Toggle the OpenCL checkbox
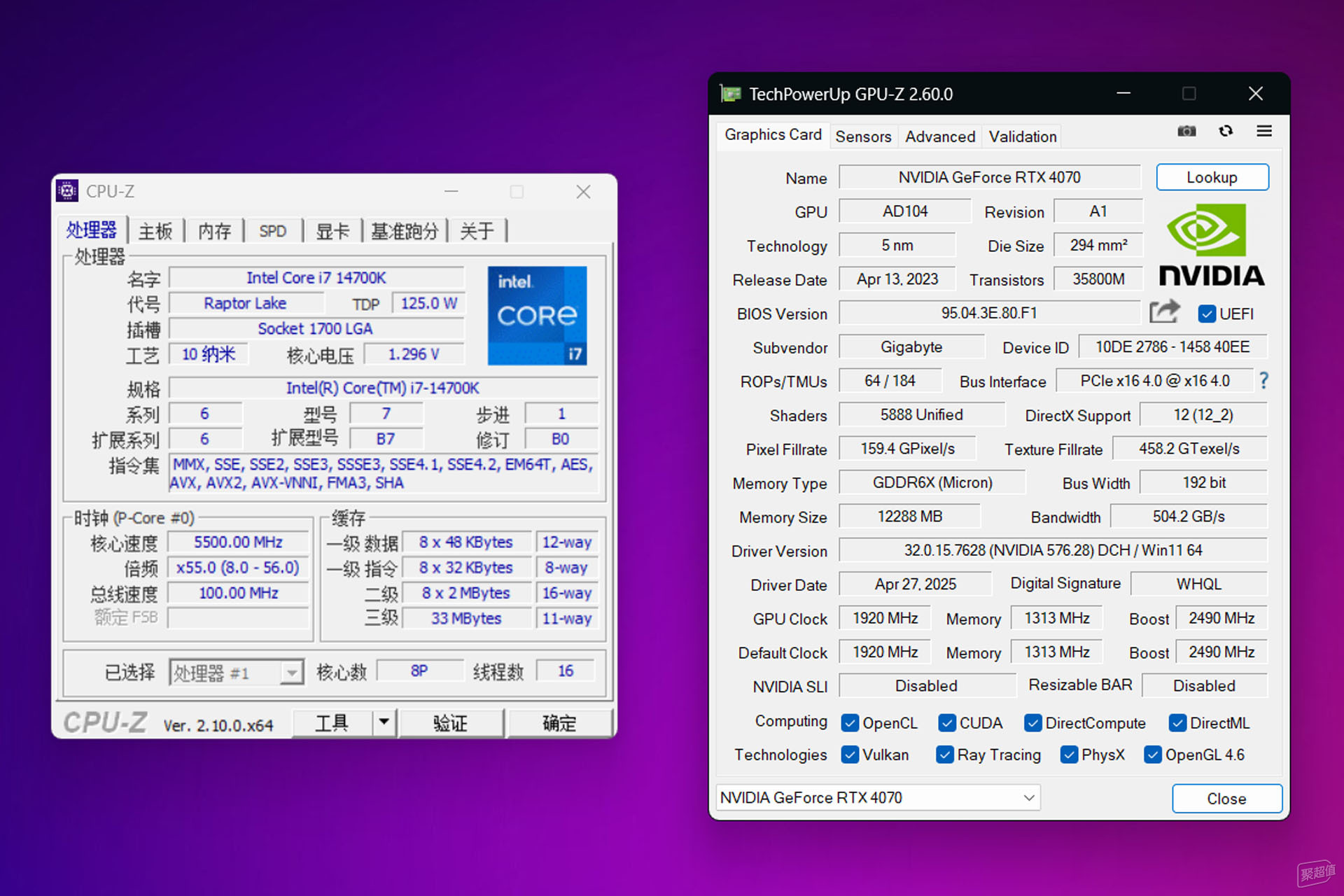1344x896 pixels. coord(850,723)
